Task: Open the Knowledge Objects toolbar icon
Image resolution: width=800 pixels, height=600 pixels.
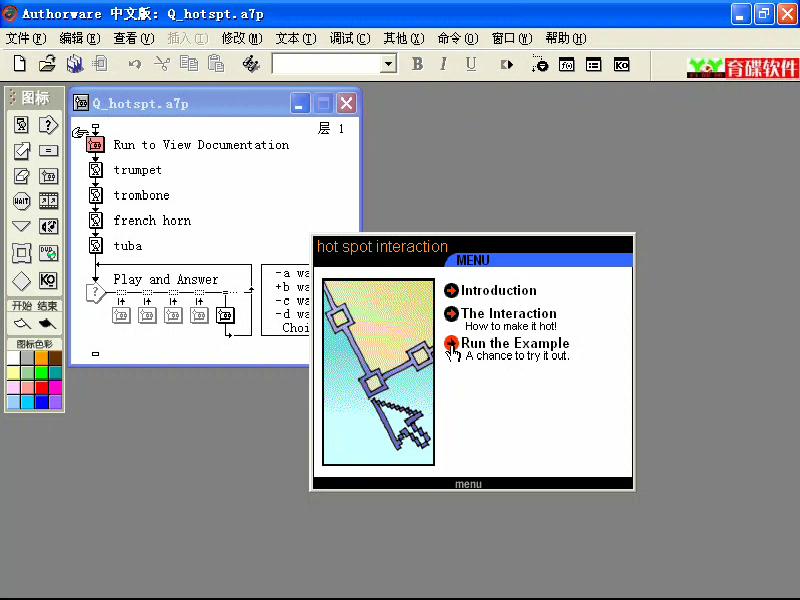Action: 621,65
